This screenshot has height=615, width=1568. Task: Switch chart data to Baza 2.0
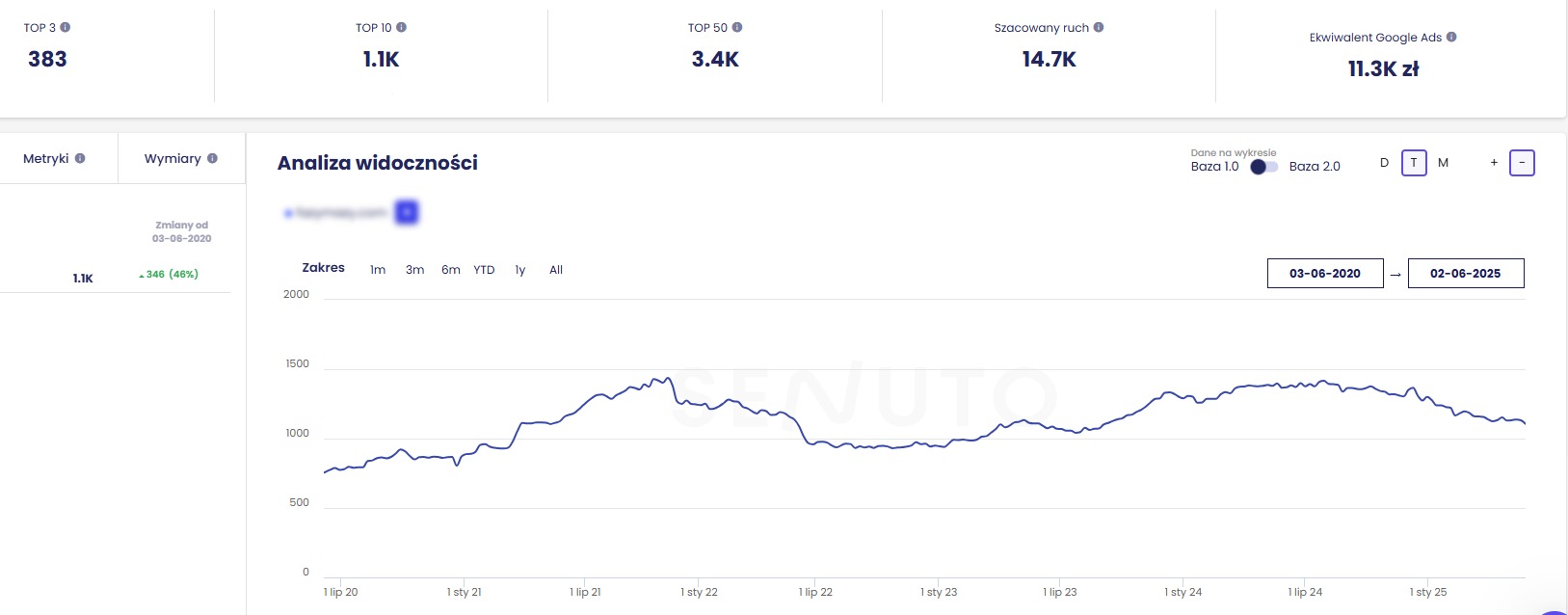tap(1316, 166)
